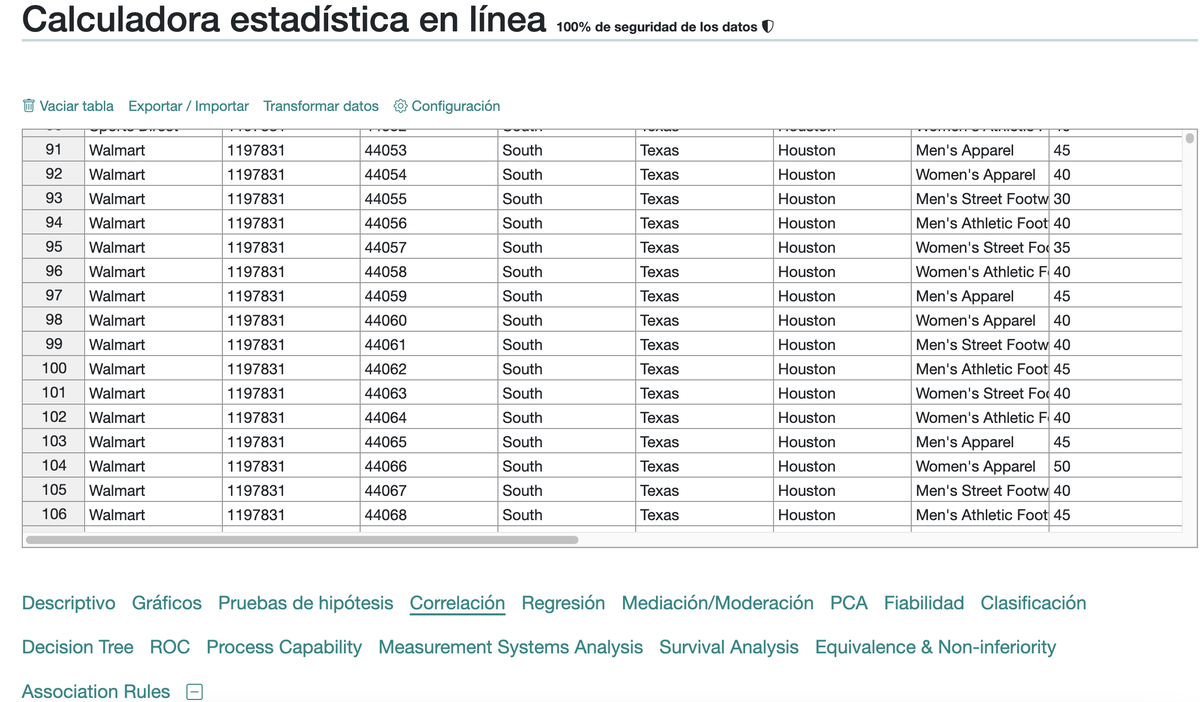Select row header number 100
The width and height of the screenshot is (1200, 702).
coord(54,369)
